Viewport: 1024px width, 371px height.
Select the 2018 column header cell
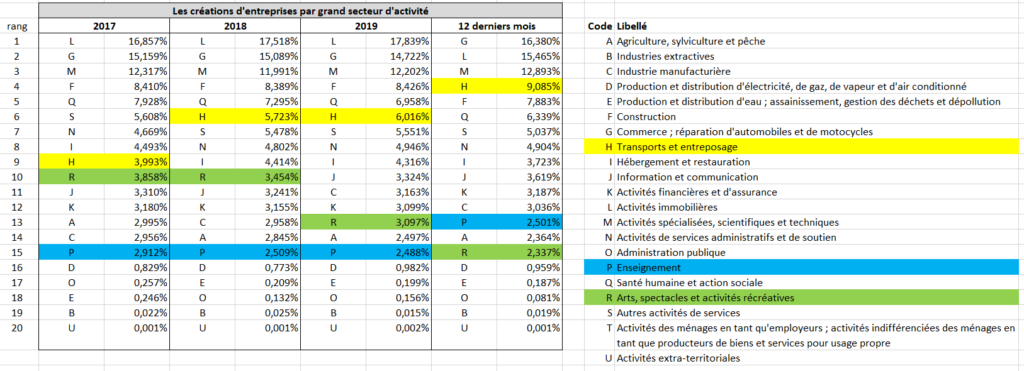point(235,26)
